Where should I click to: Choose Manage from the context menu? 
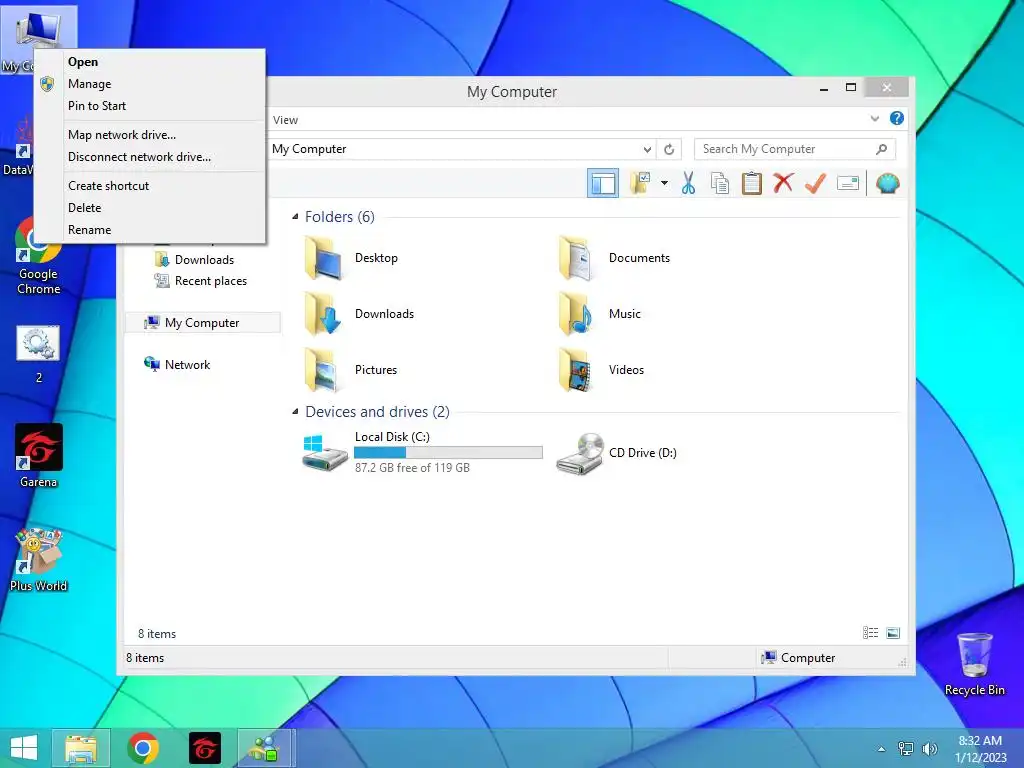click(x=150, y=84)
